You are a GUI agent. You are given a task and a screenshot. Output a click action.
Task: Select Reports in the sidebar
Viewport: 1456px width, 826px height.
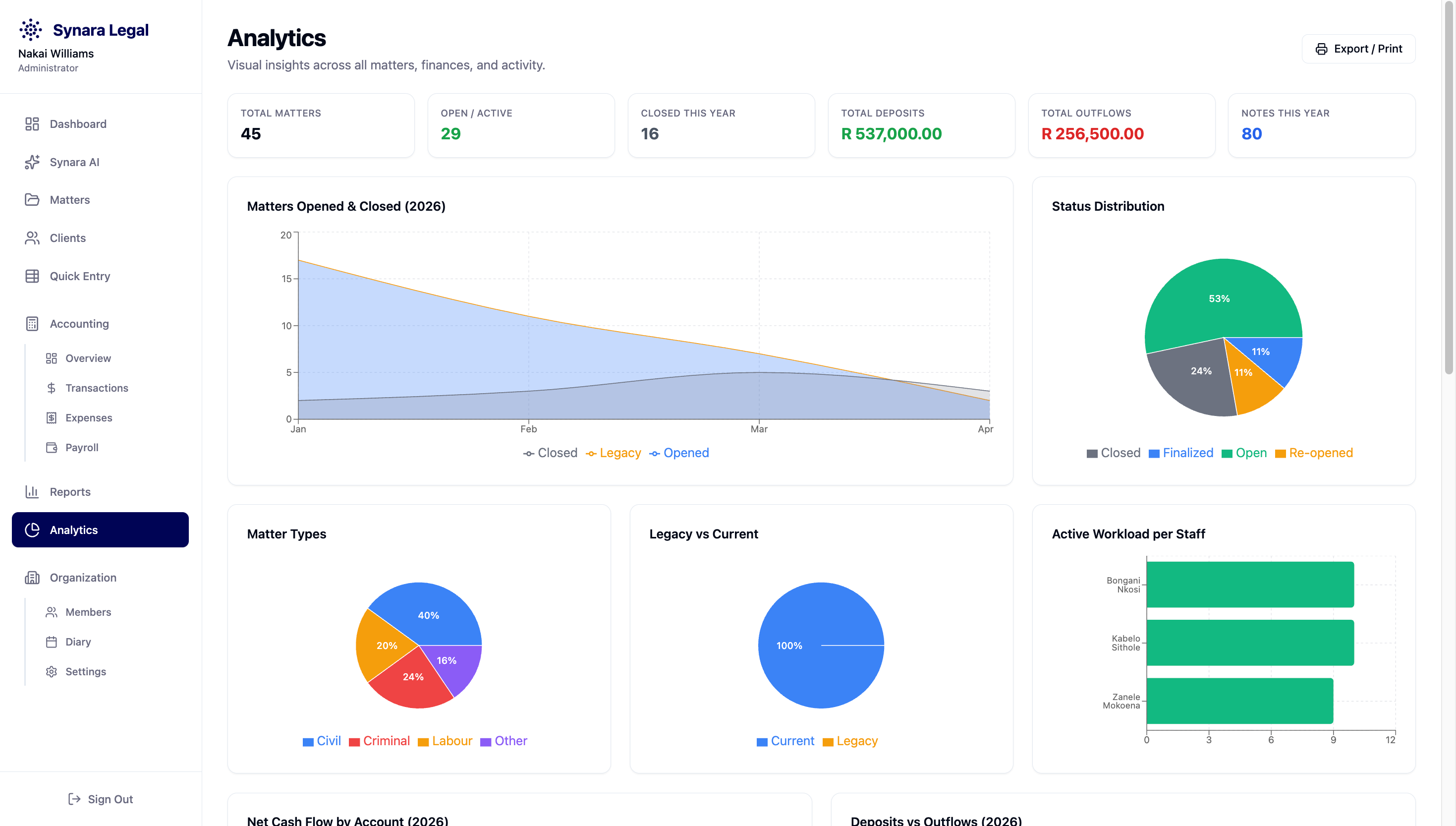[101, 491]
